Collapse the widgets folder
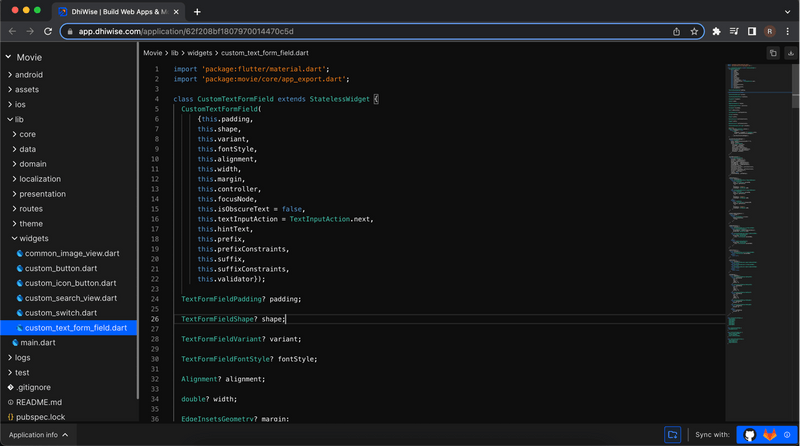This screenshot has width=800, height=446. [x=33, y=238]
